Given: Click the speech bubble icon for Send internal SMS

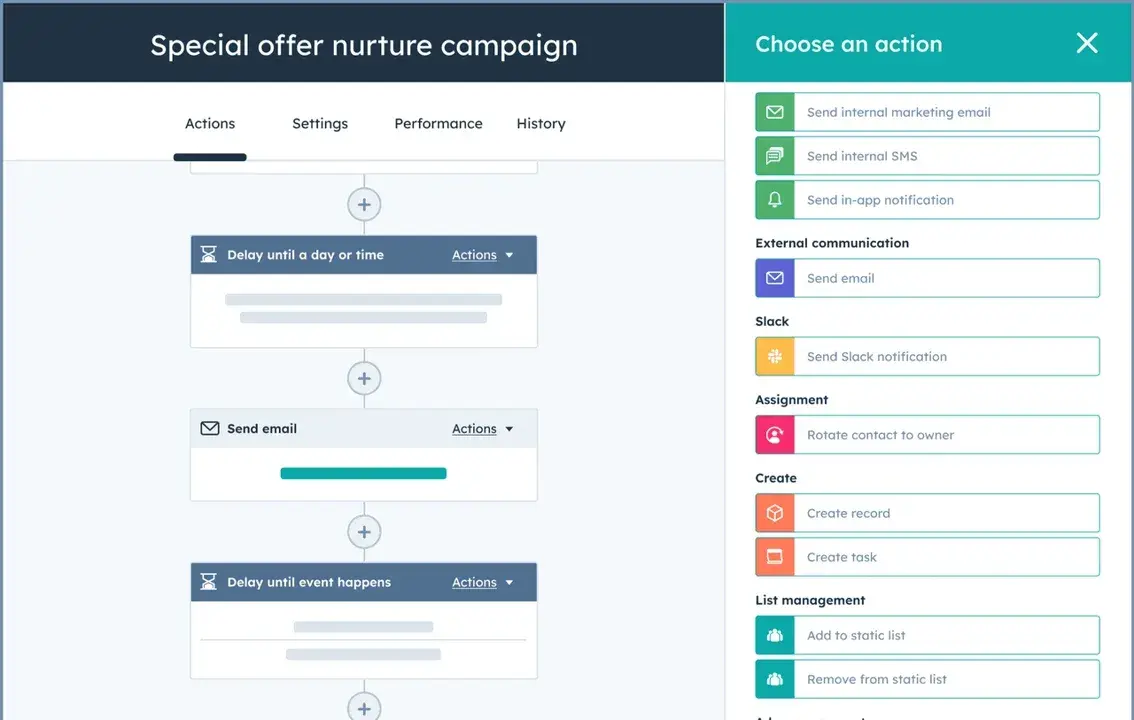Looking at the screenshot, I should click(774, 156).
